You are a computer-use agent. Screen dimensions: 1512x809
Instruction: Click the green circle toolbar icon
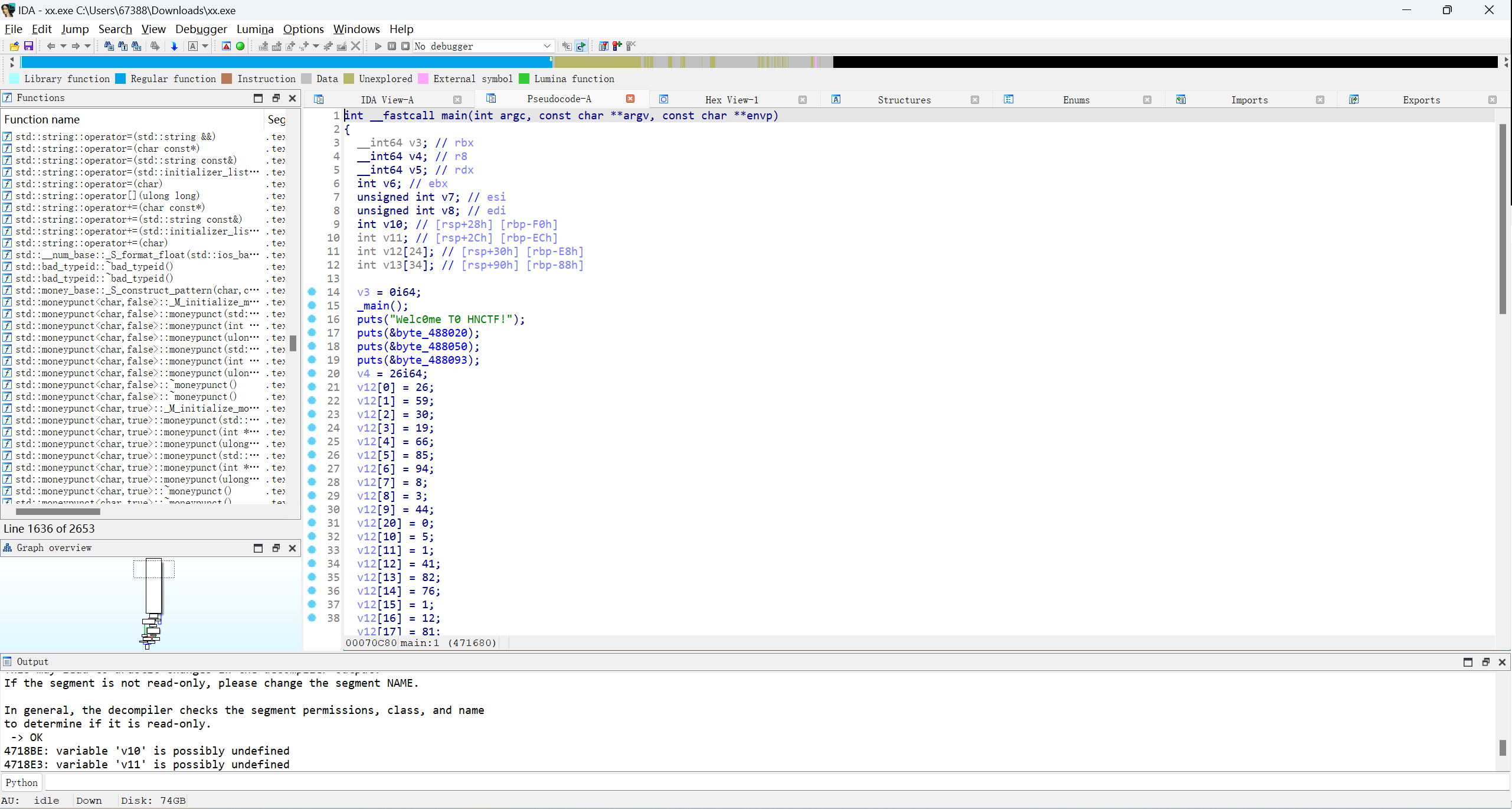point(240,46)
